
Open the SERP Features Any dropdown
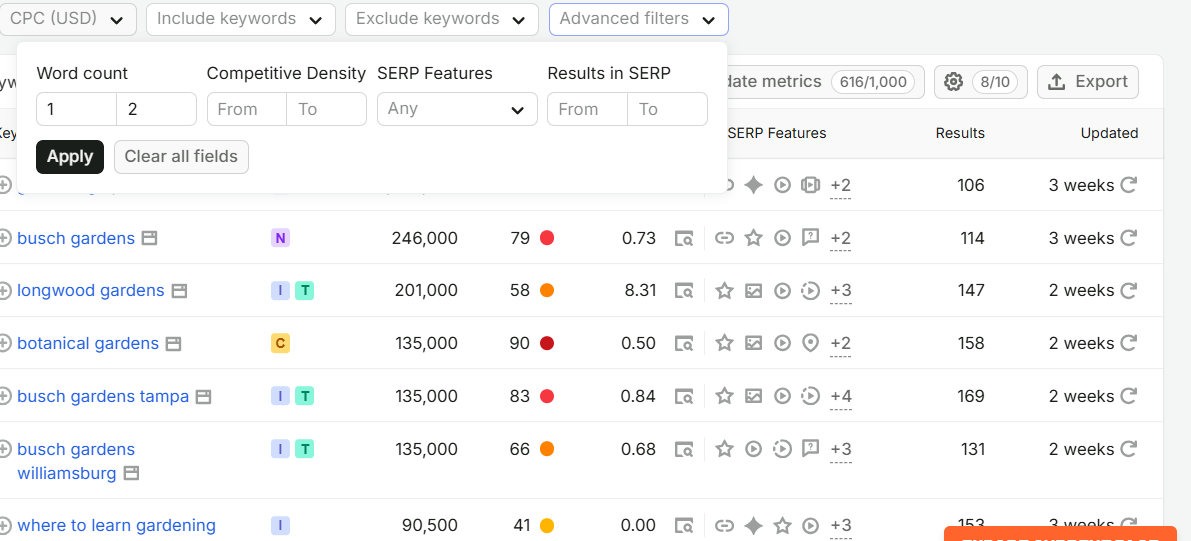click(x=457, y=109)
